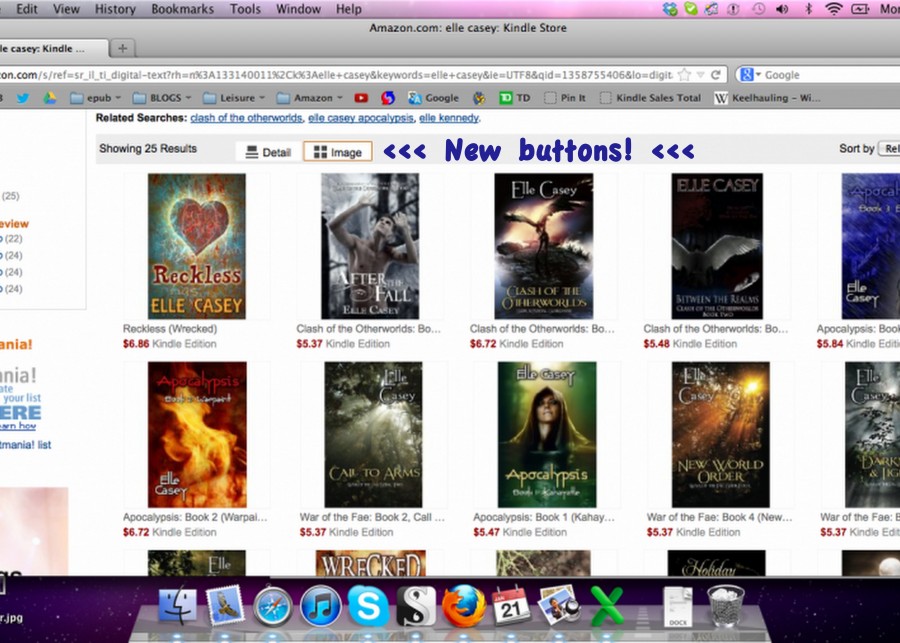The image size is (900, 643).
Task: Open the Wi-Fi status menu
Action: coord(833,9)
